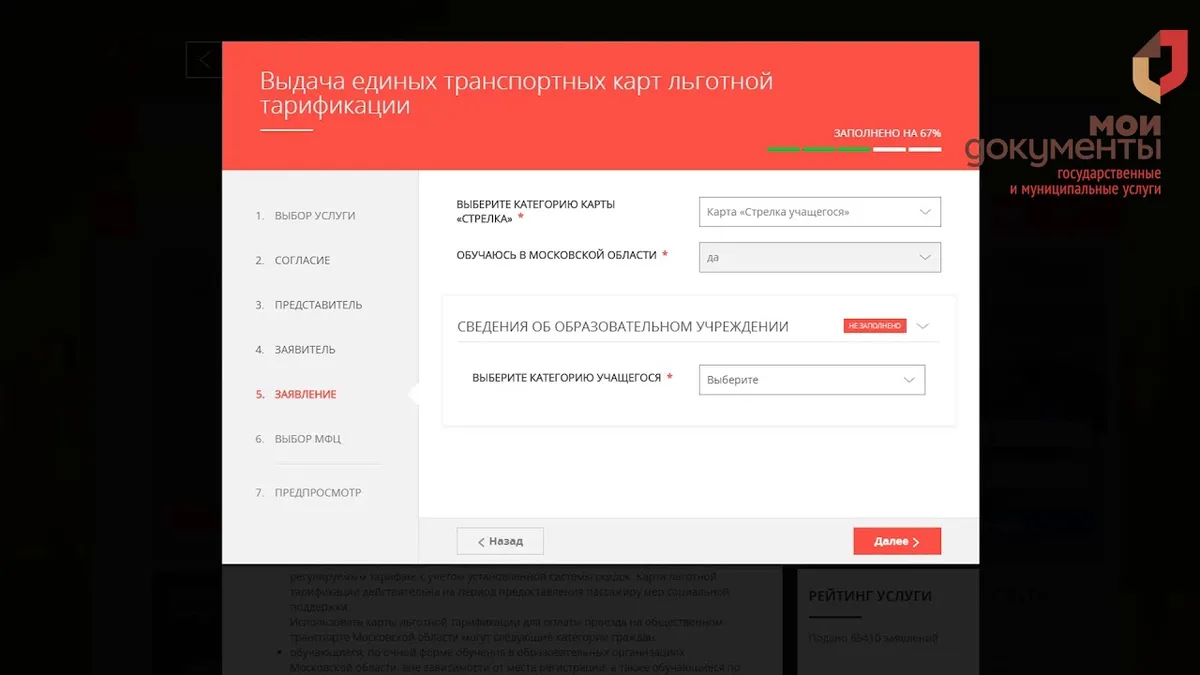The image size is (1200, 675).
Task: Go to step 4 'Заявитель'
Action: (296, 350)
